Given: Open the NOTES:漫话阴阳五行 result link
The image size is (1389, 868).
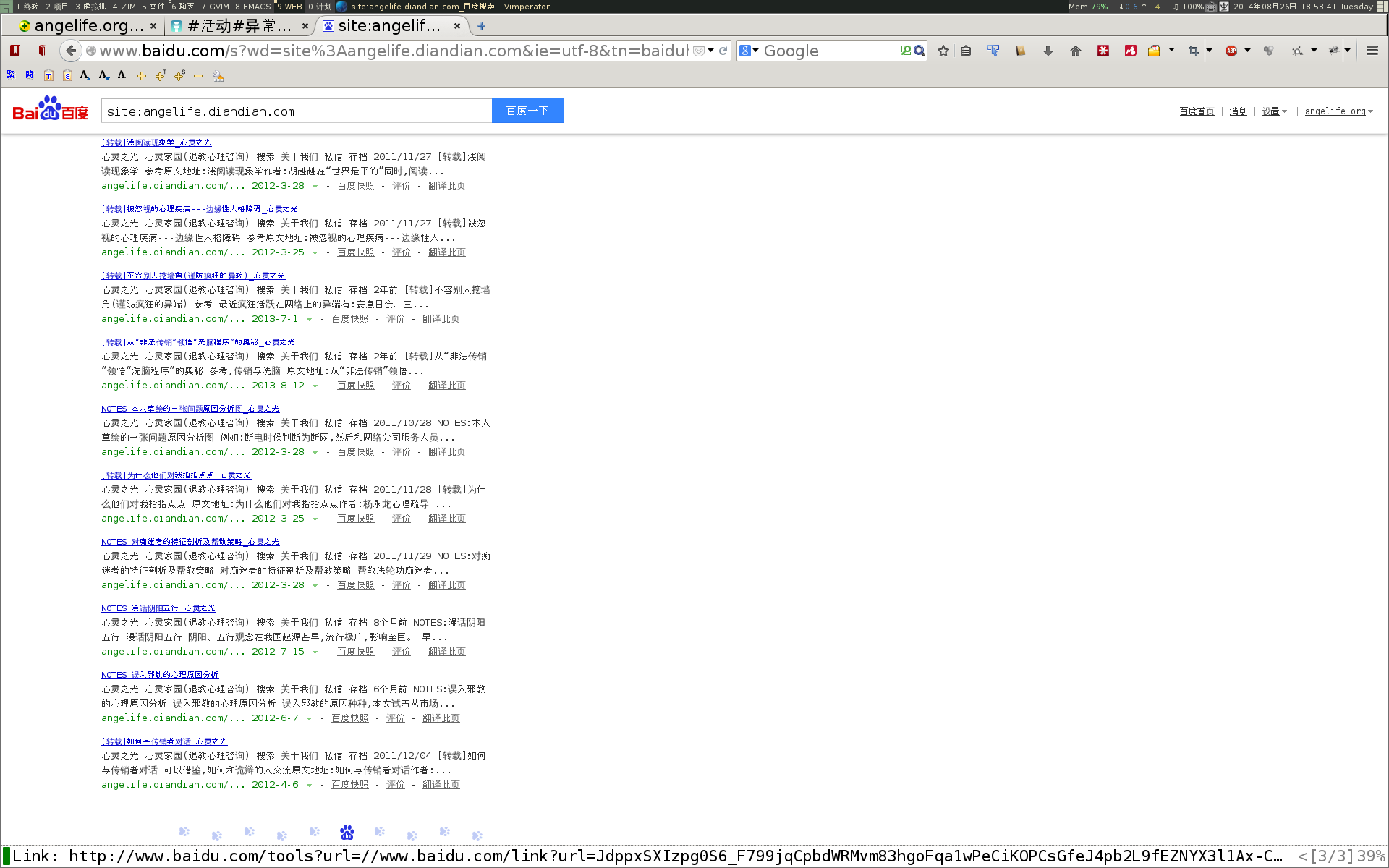Looking at the screenshot, I should coord(158,608).
